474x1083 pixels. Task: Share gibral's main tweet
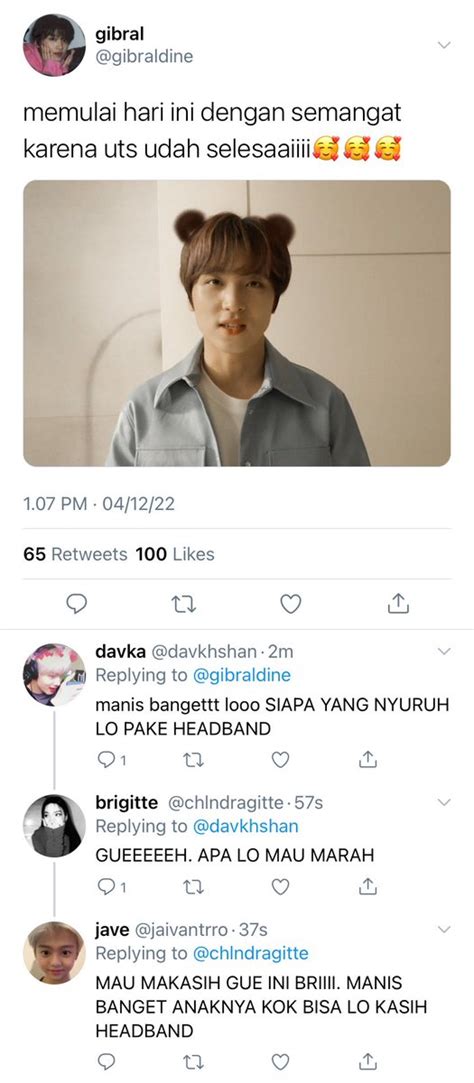(x=398, y=604)
